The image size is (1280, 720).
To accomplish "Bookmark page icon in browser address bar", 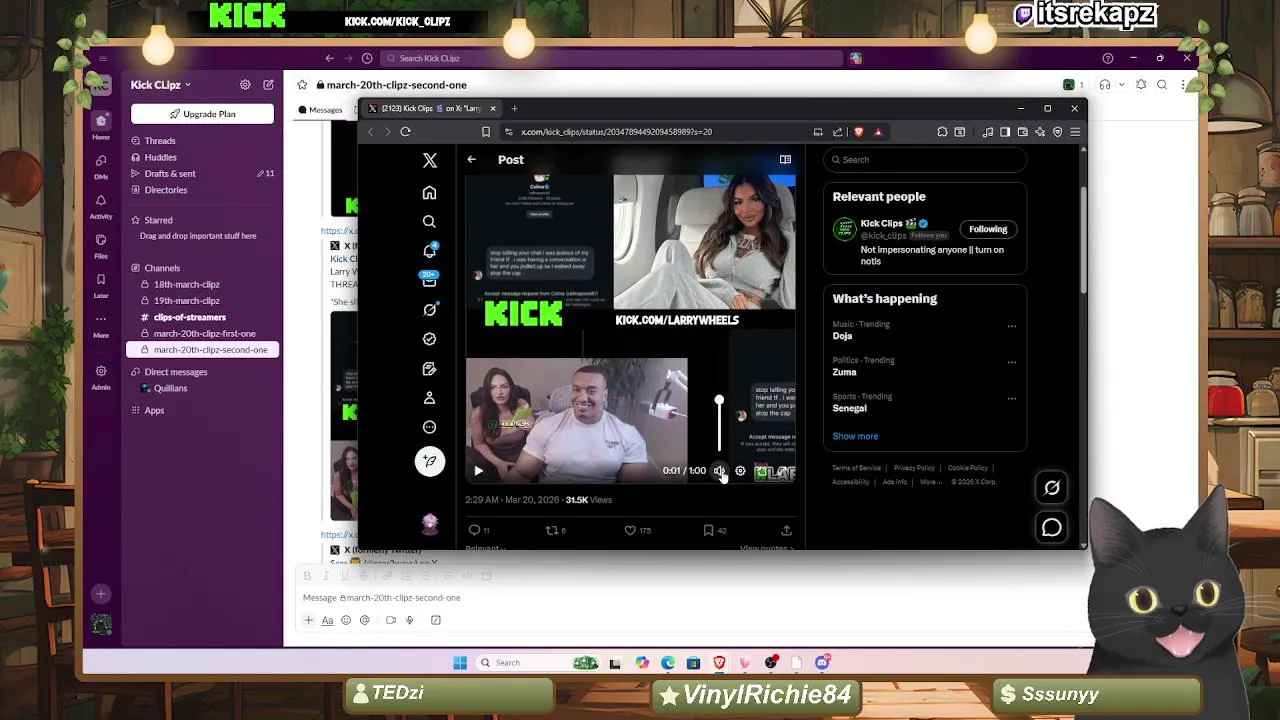I will coord(486,132).
